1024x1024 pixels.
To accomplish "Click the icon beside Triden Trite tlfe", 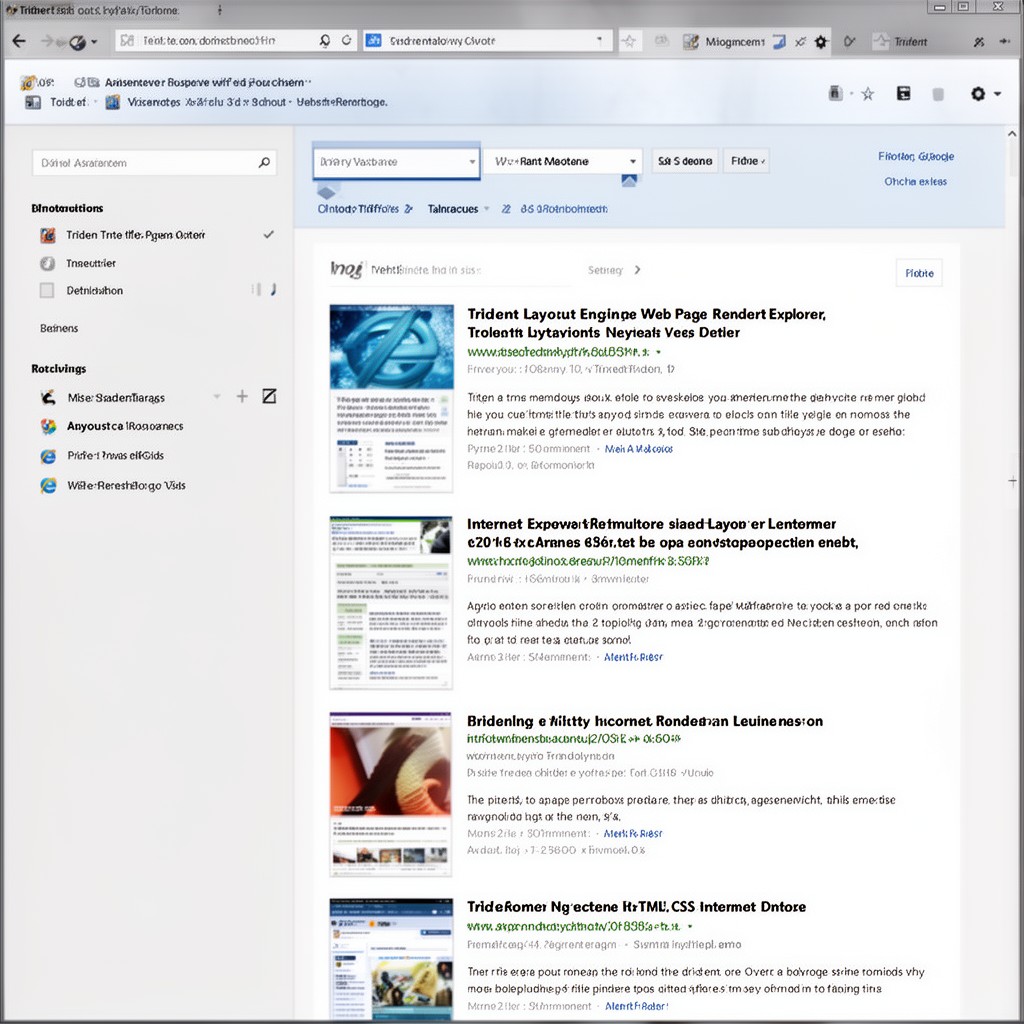I will point(48,235).
